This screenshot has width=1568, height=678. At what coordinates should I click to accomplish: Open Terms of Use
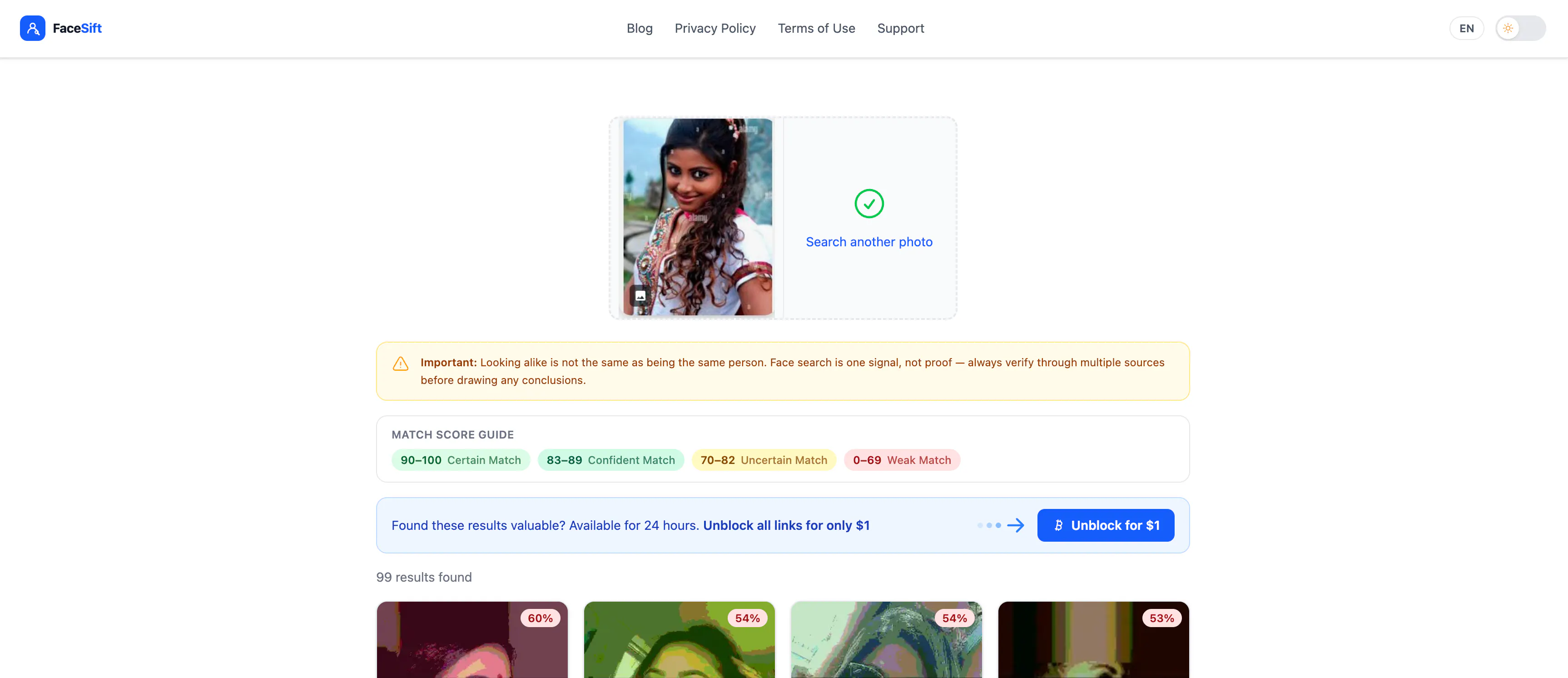tap(816, 28)
